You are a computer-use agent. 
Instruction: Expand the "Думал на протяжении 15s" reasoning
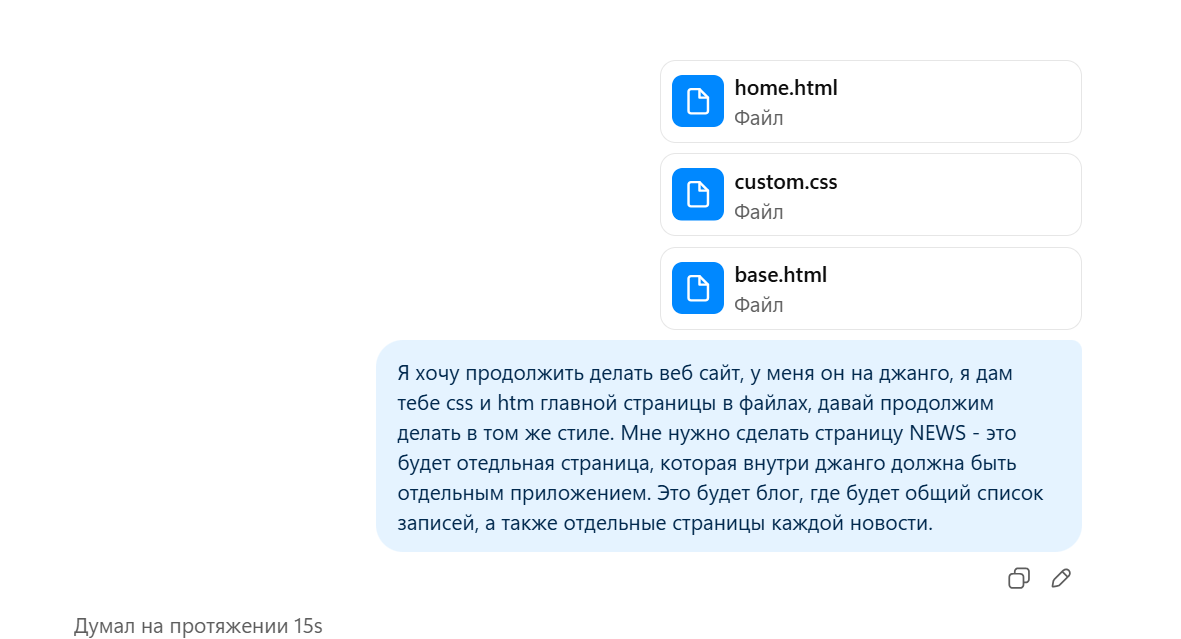tap(198, 627)
